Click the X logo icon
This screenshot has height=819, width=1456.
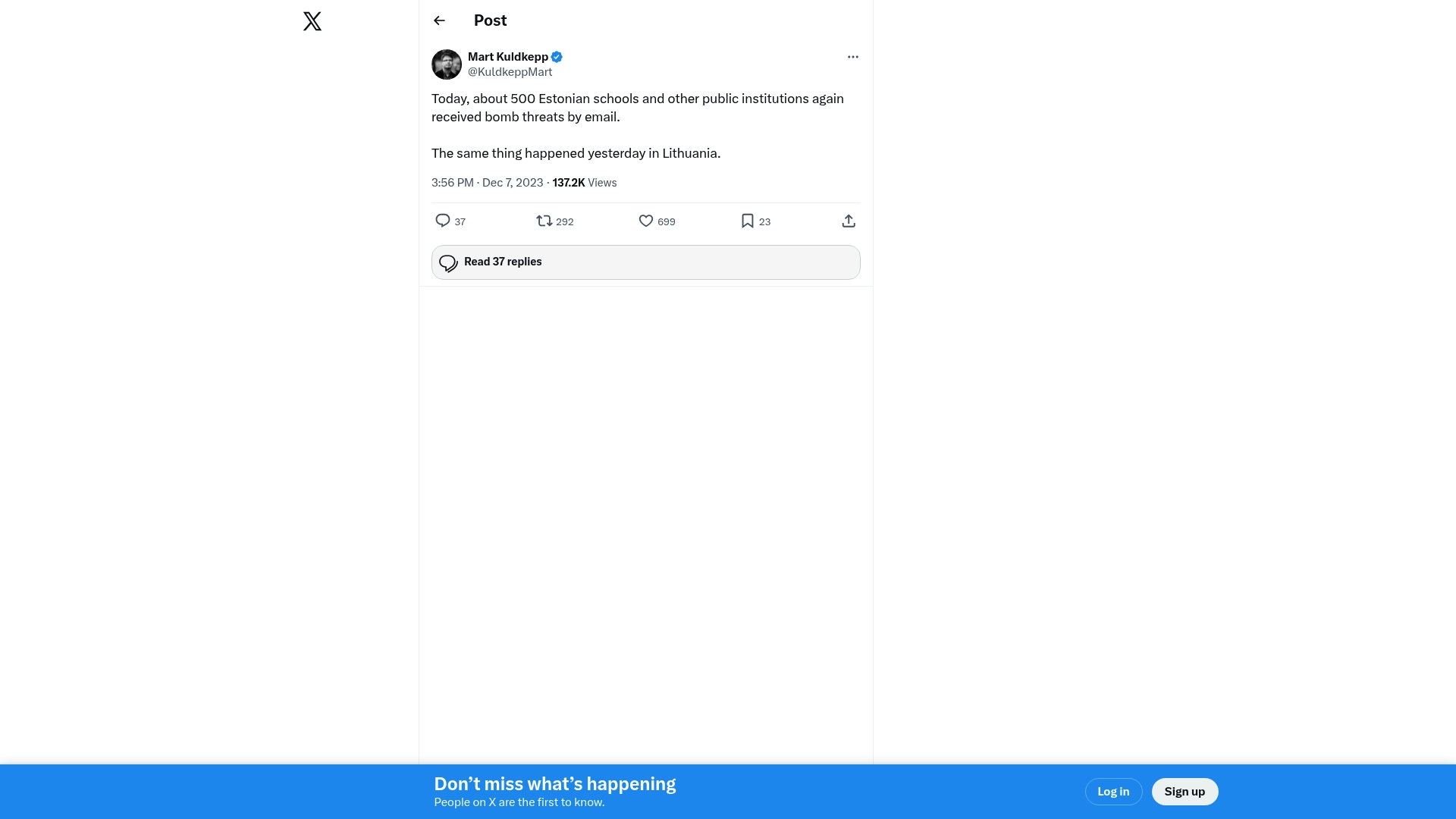(x=312, y=21)
